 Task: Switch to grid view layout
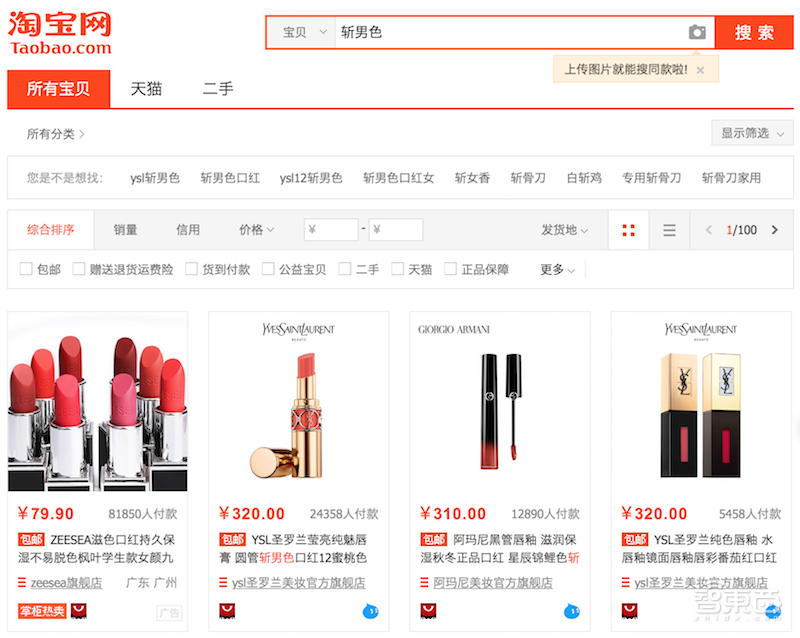click(x=628, y=229)
